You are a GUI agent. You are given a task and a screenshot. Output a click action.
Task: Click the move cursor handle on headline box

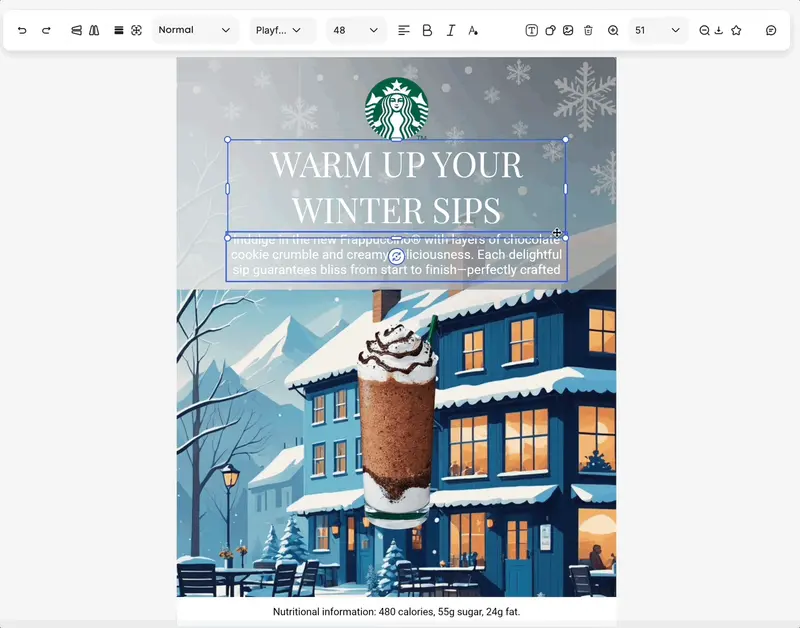[x=557, y=233]
